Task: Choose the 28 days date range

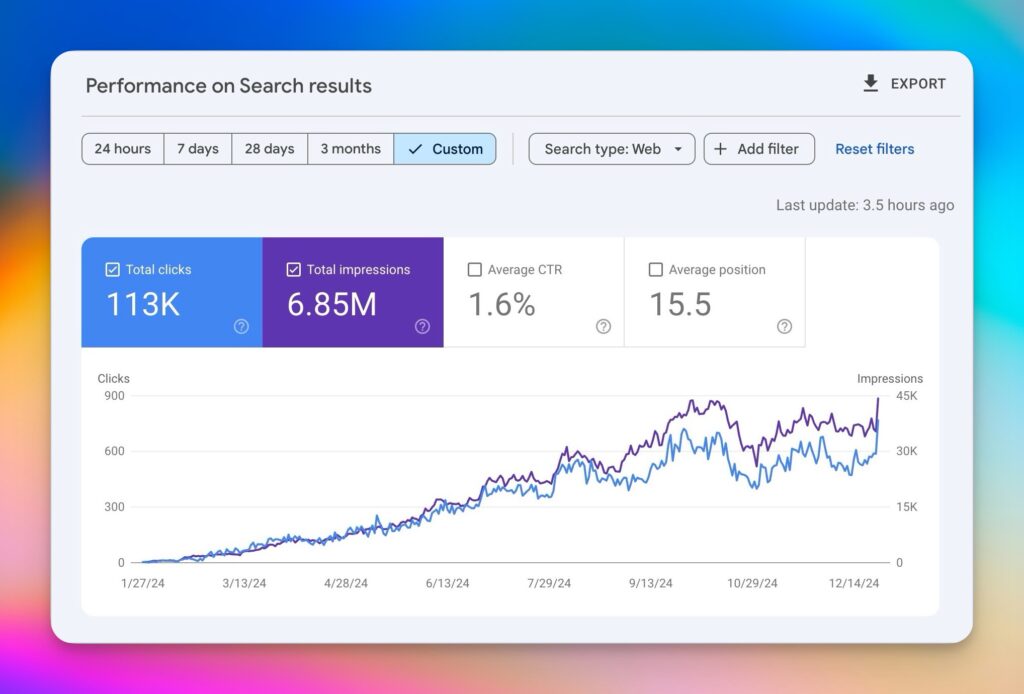Action: tap(269, 149)
